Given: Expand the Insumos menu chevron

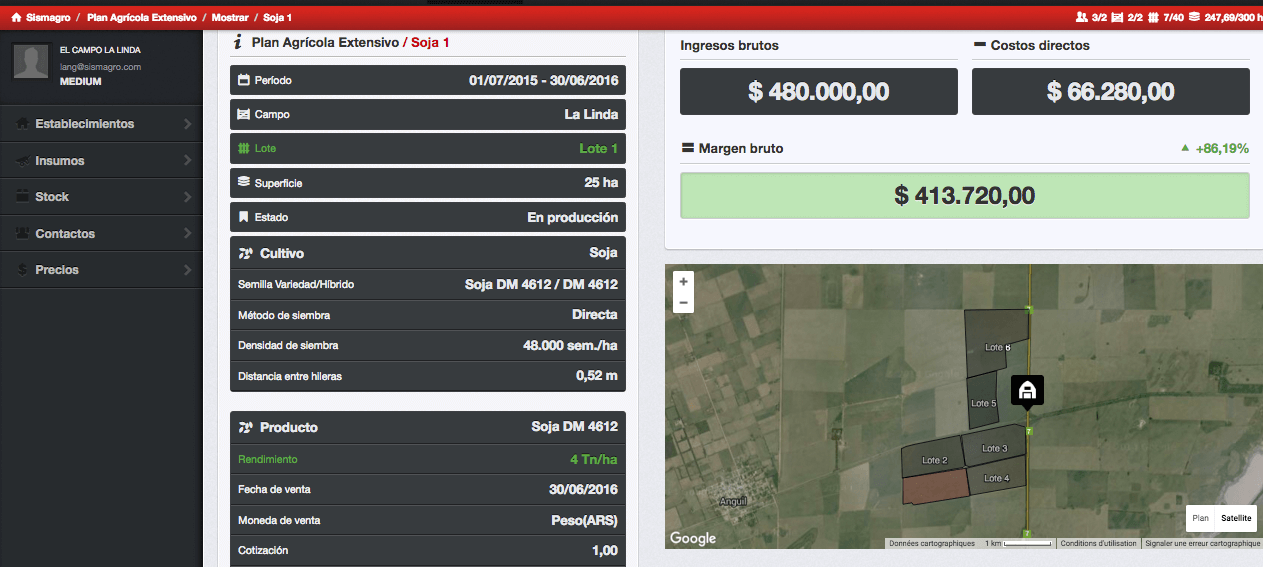Looking at the screenshot, I should [x=187, y=161].
